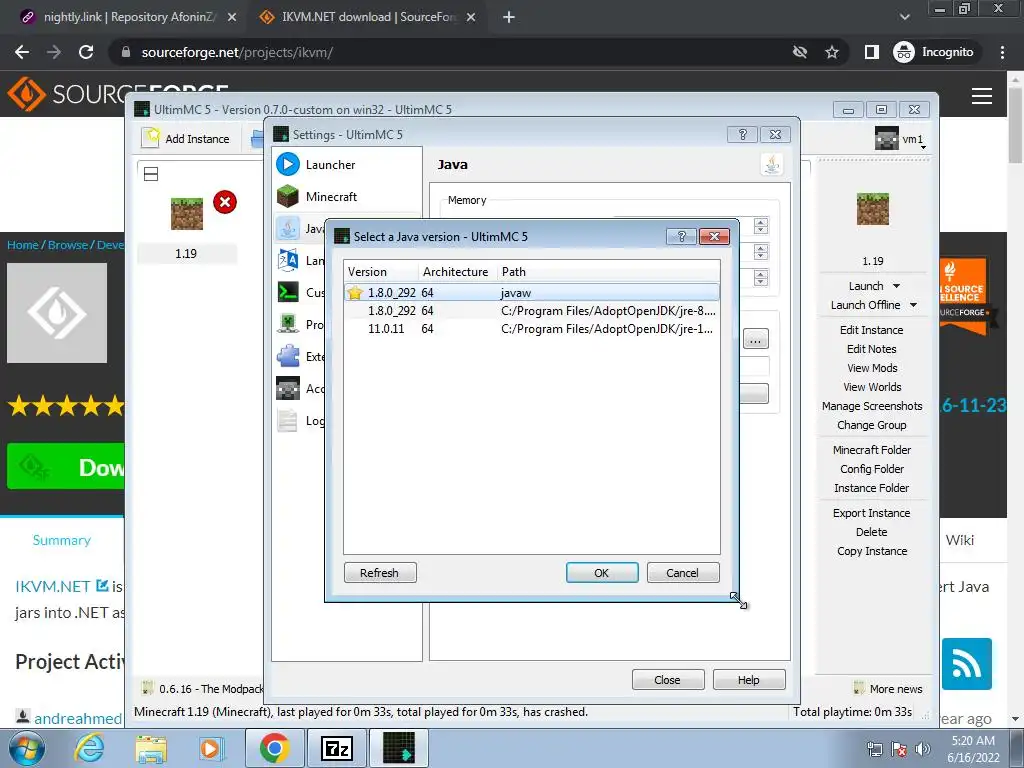Confirm Java selection with OK
Image resolution: width=1024 pixels, height=768 pixels.
click(x=602, y=573)
